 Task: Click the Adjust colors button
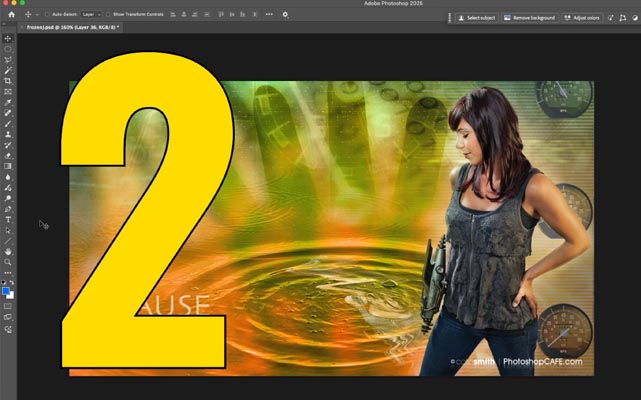point(582,18)
